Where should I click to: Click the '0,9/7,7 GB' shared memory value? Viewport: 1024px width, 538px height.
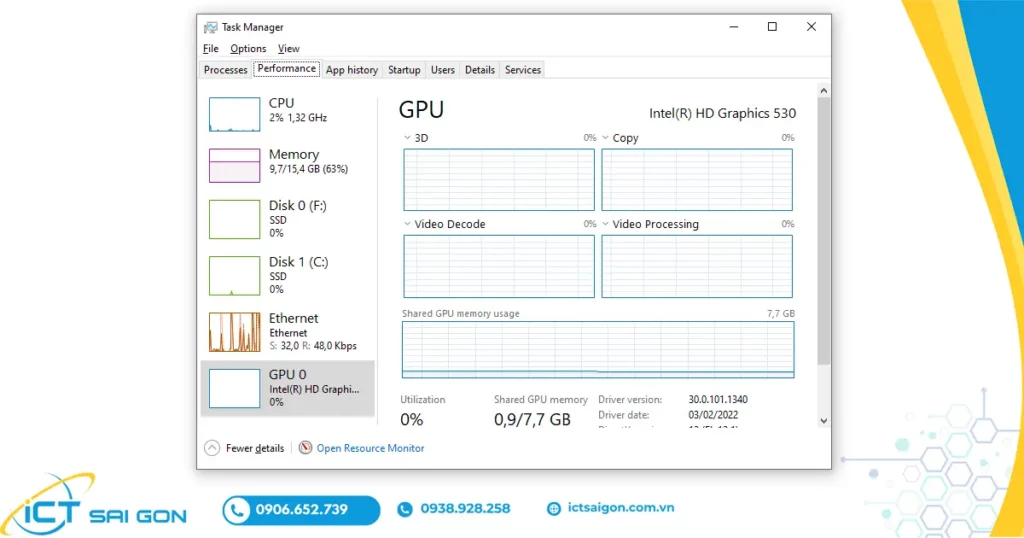532,419
